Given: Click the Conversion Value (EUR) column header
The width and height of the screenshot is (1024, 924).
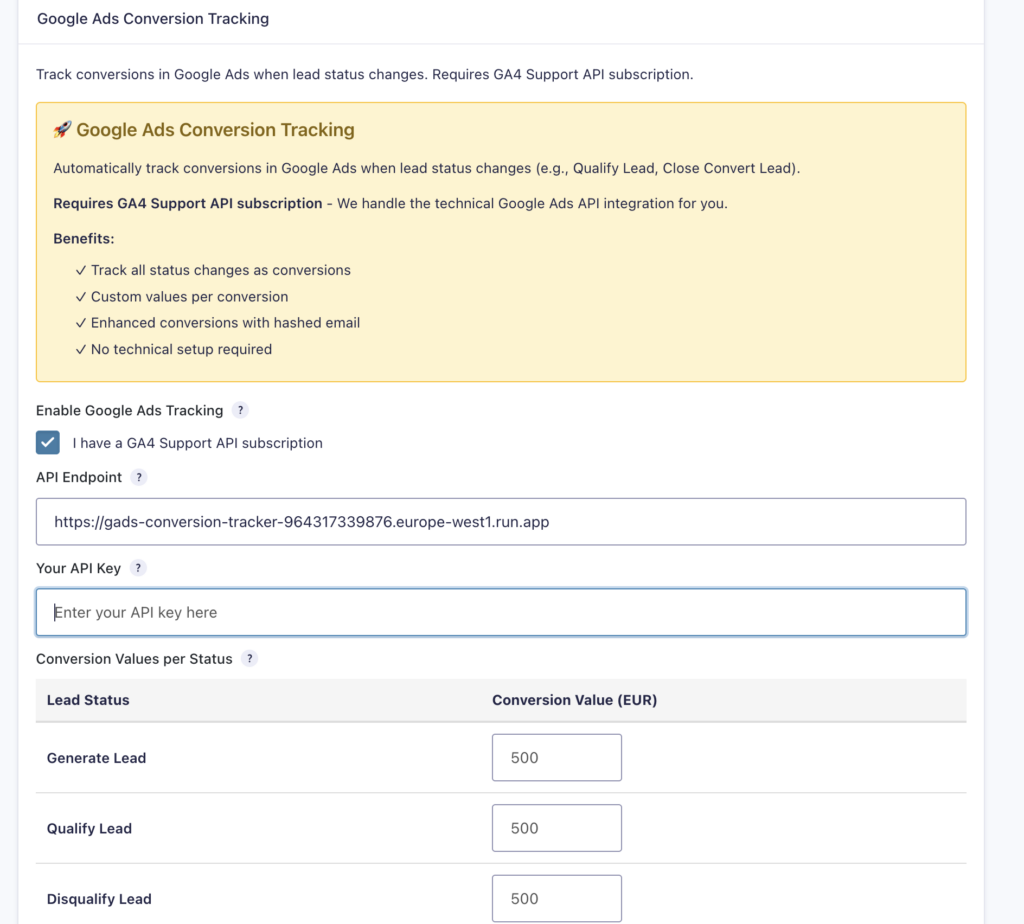Looking at the screenshot, I should [574, 700].
